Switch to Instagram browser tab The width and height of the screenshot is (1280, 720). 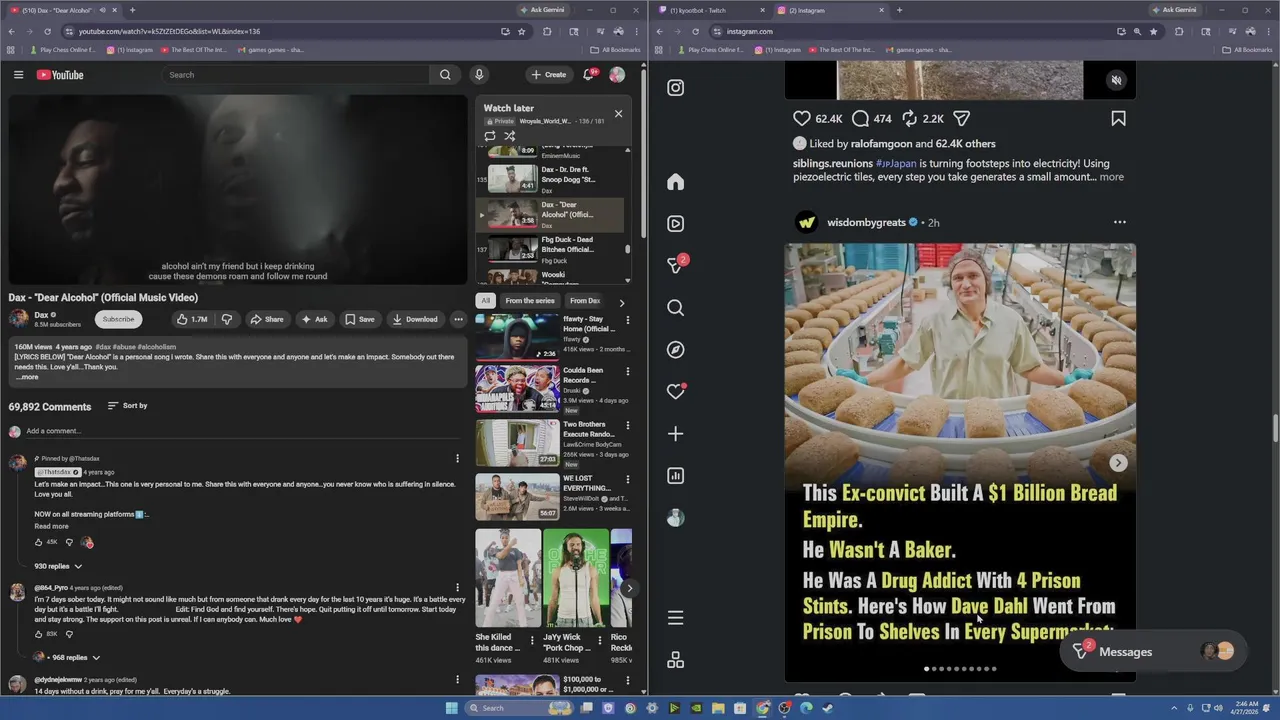pos(830,10)
